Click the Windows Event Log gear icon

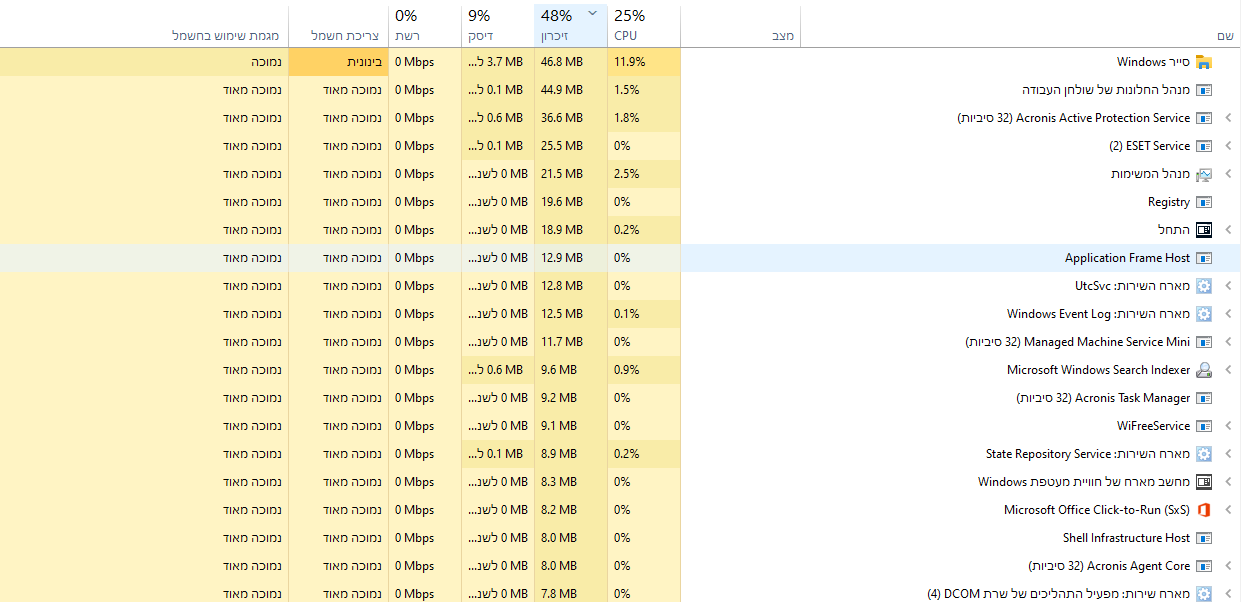[1204, 314]
